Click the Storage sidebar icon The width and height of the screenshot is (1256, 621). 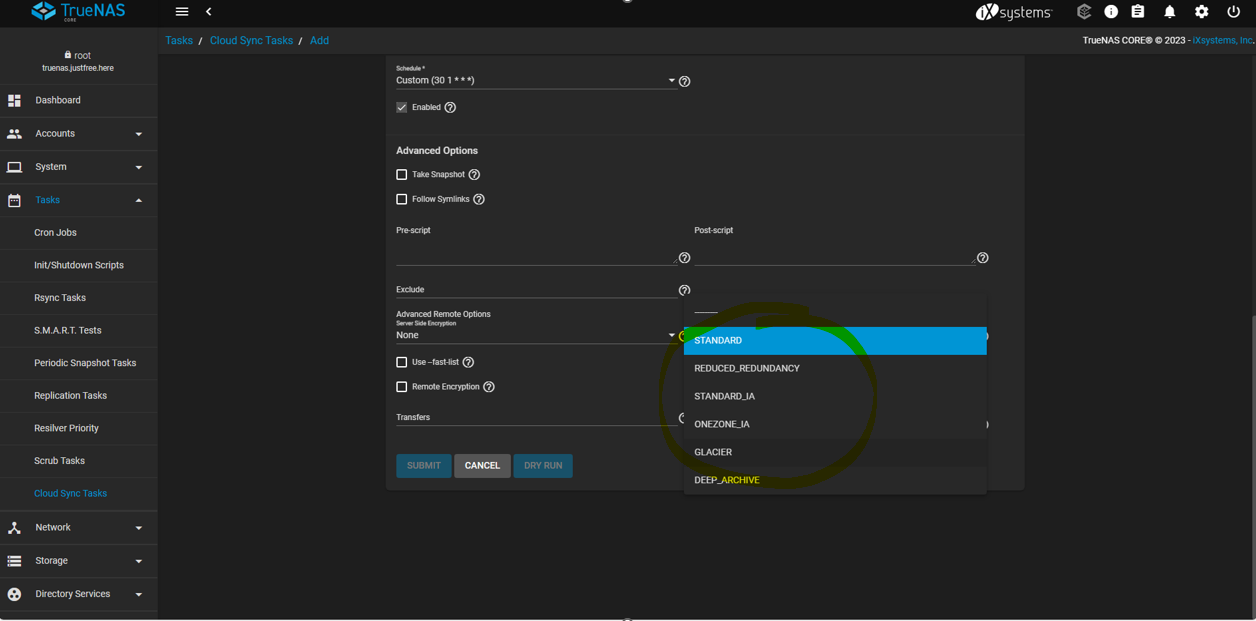click(x=14, y=561)
